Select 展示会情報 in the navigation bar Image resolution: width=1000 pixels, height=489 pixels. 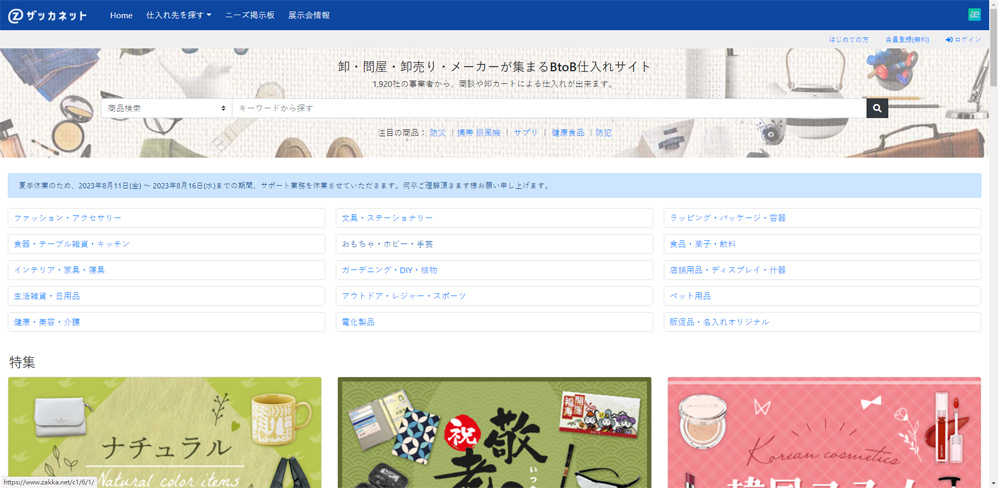tap(309, 16)
